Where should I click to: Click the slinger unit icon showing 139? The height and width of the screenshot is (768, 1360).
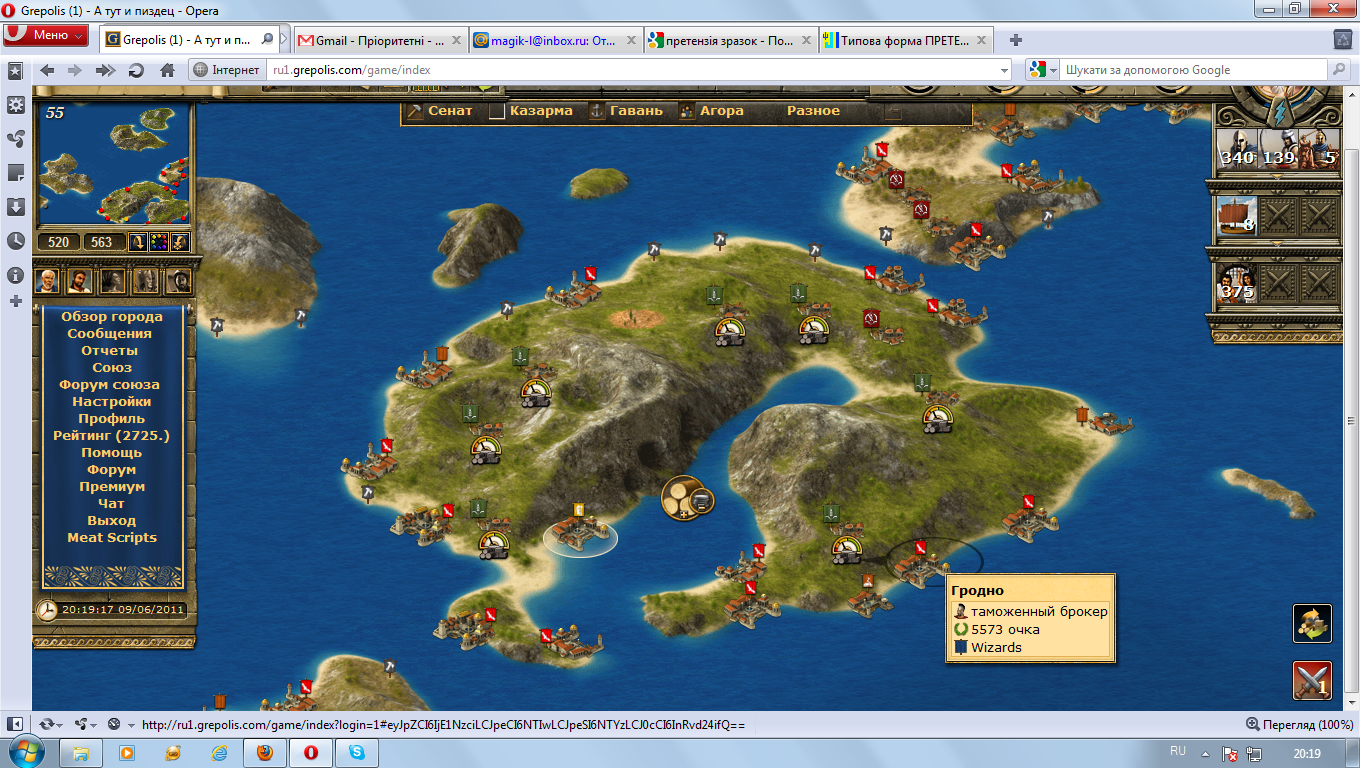coord(1279,148)
